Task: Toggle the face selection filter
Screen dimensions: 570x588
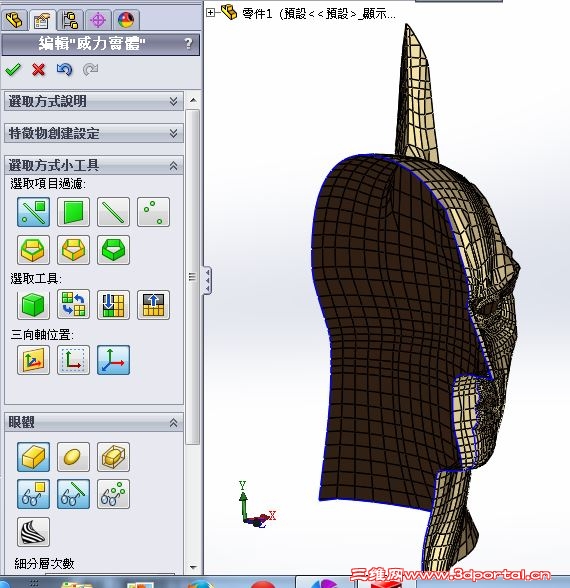Action: point(74,212)
